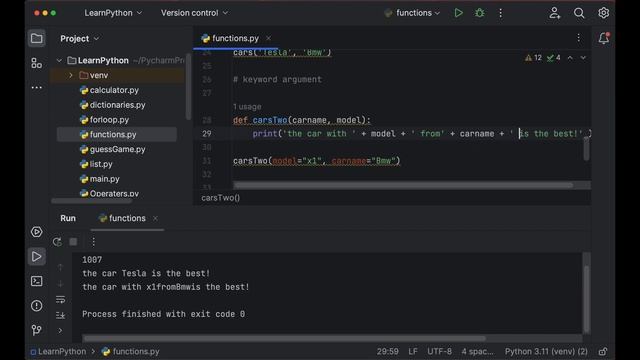Collapse the LearnPython root folder
Screen dimensions: 640x360
point(59,60)
